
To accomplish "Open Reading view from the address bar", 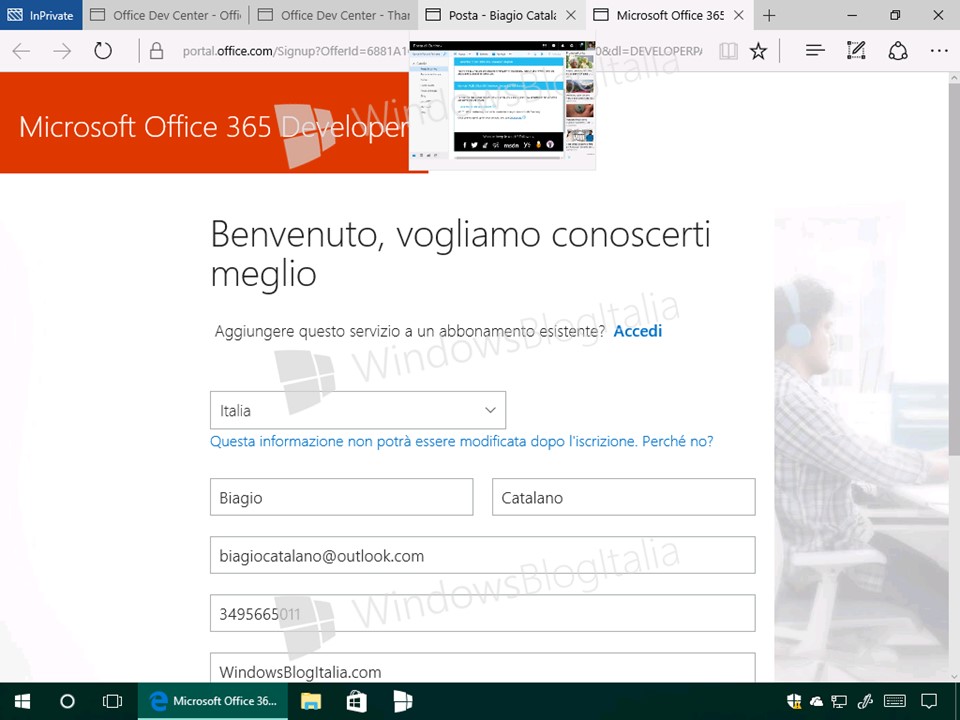I will tap(728, 51).
